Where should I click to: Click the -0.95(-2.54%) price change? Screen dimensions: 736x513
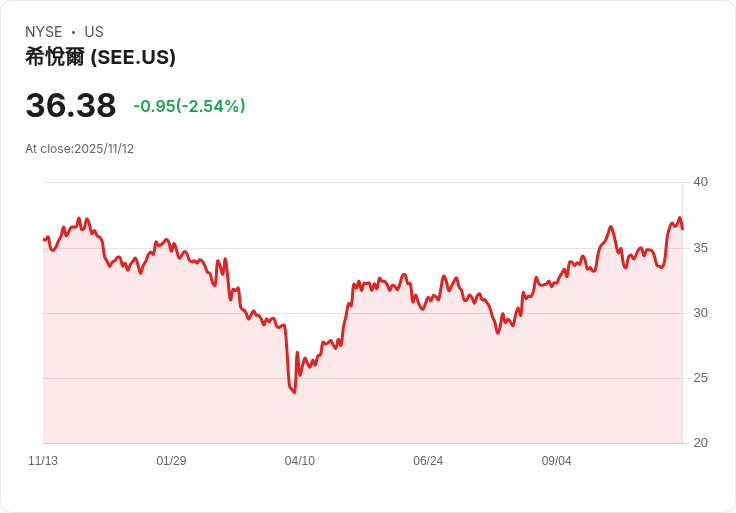pos(189,106)
